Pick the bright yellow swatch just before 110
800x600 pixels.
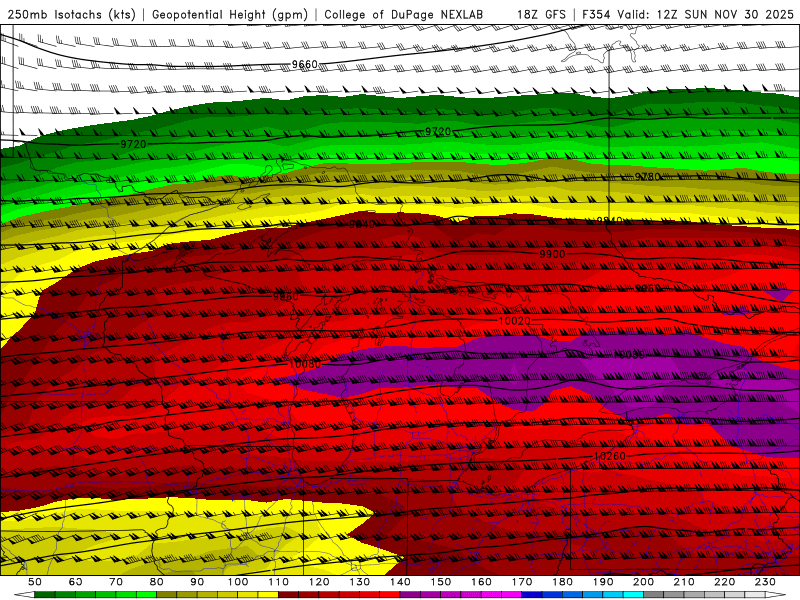pos(268,595)
